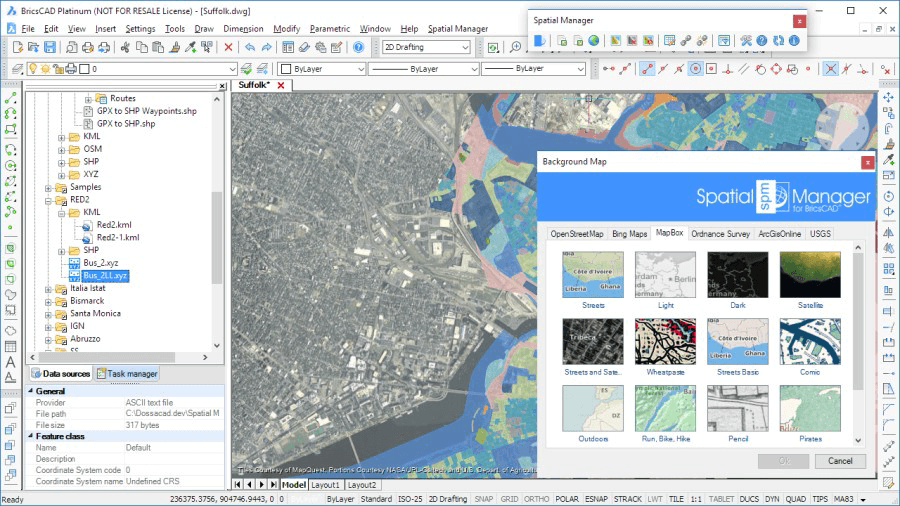Viewport: 900px width, 506px height.
Task: Click the Save icon in toolbar
Action: click(x=50, y=47)
